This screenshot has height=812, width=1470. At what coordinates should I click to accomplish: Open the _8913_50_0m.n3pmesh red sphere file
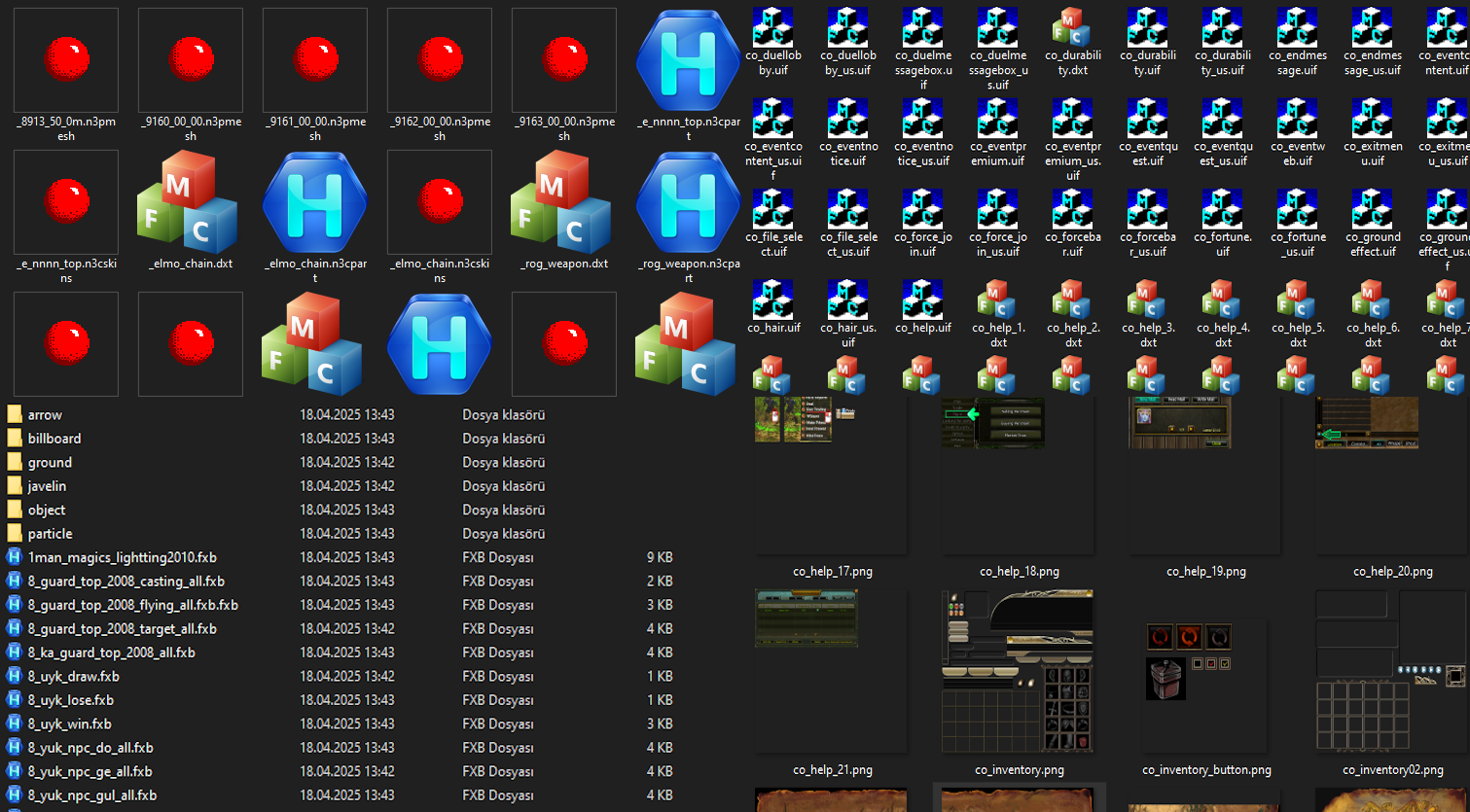coord(66,60)
